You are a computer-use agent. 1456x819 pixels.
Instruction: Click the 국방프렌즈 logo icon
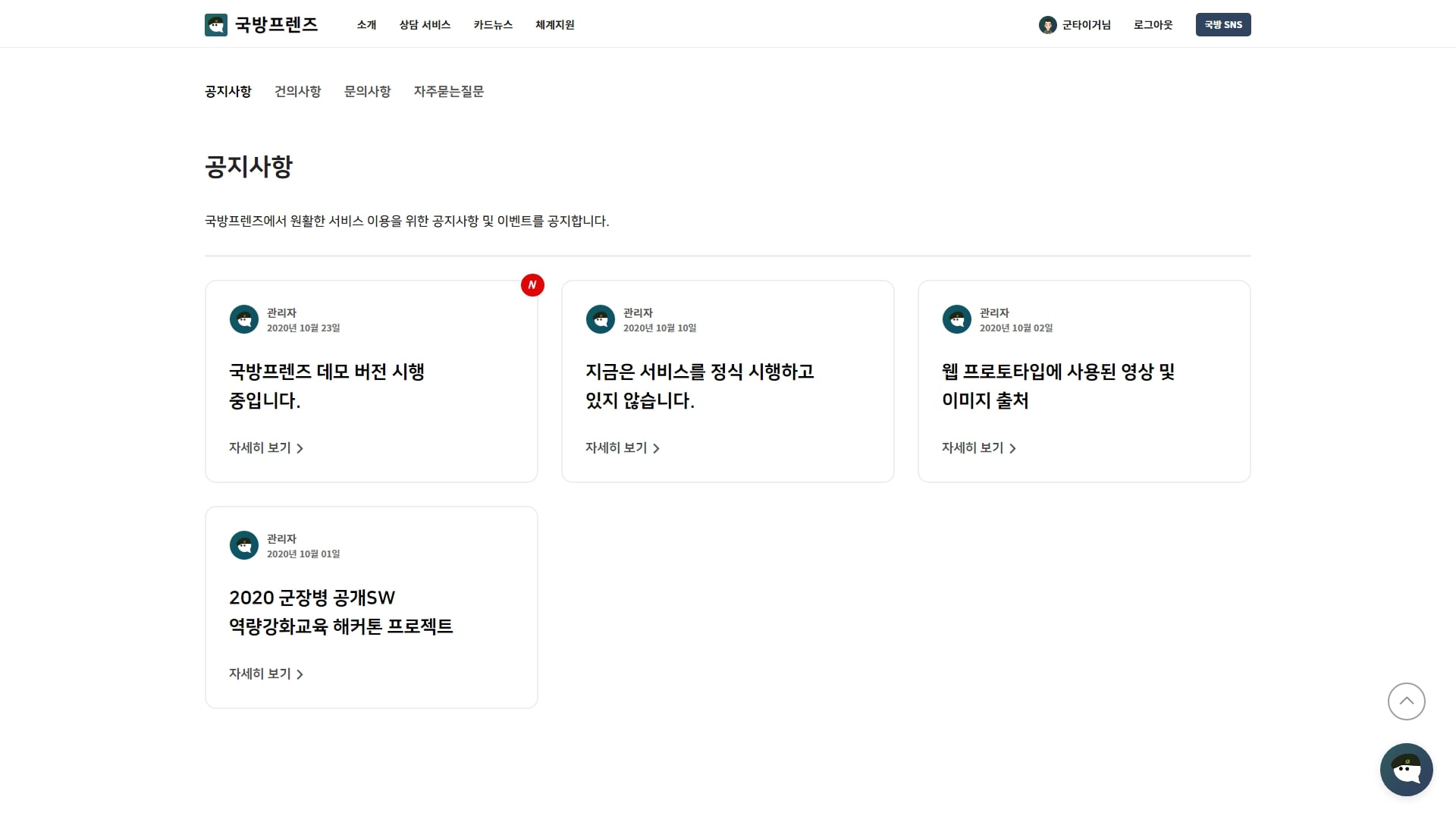tap(216, 25)
